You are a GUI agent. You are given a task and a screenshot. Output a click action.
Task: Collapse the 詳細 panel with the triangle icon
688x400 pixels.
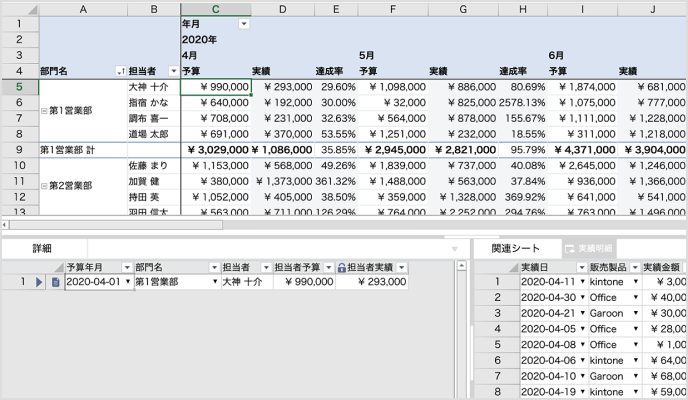coord(455,248)
